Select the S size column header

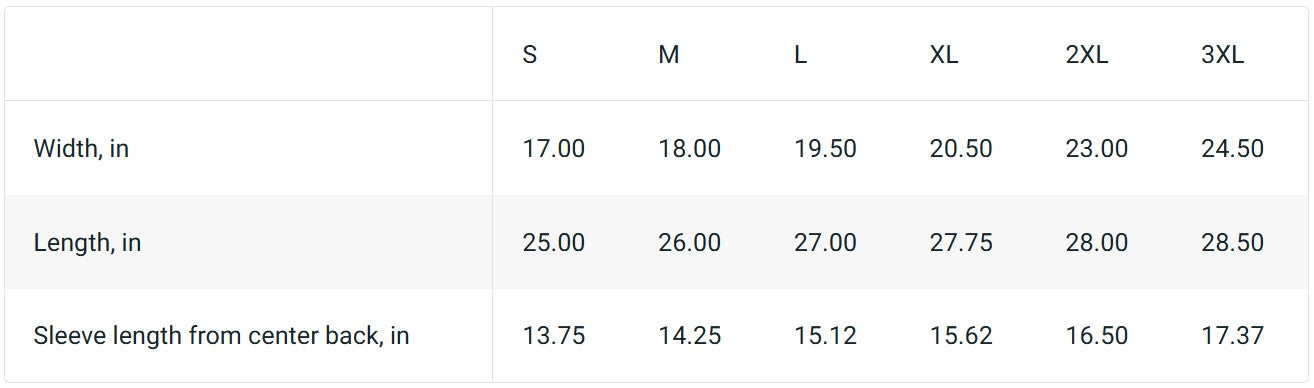[x=530, y=55]
